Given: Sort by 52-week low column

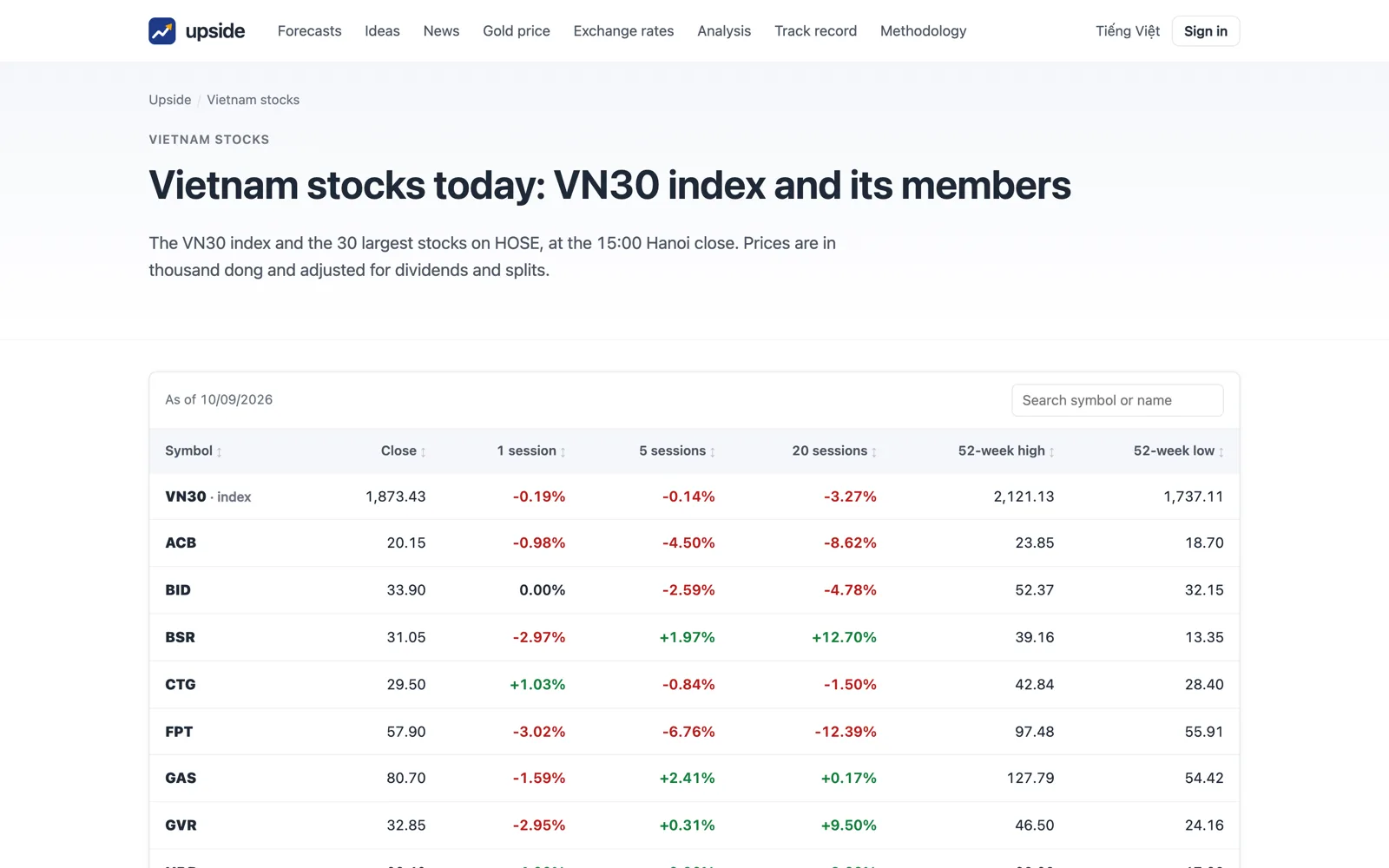Looking at the screenshot, I should tap(1178, 451).
